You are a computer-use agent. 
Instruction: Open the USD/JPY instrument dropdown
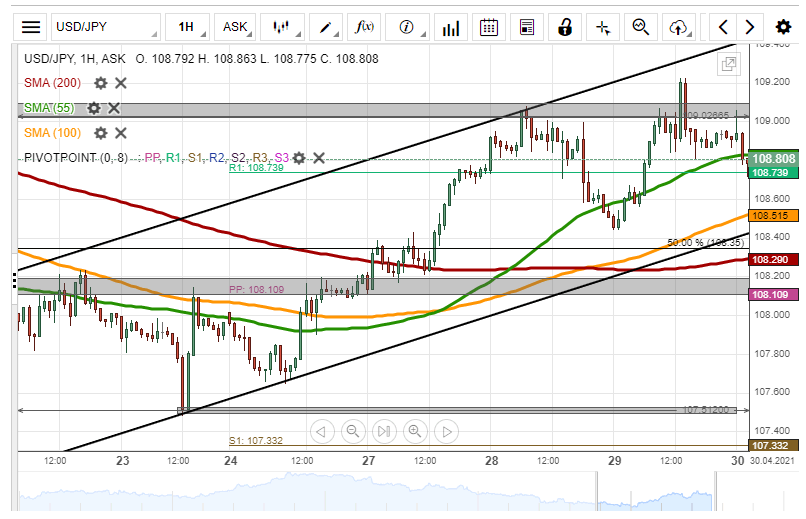click(103, 27)
